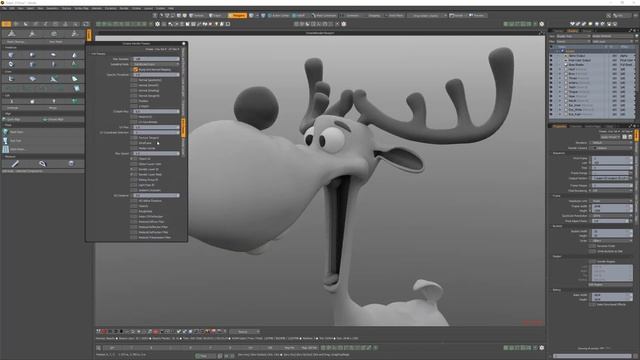This screenshot has height=360, width=640.
Task: Select the sphere primitive tool
Action: click(32, 55)
